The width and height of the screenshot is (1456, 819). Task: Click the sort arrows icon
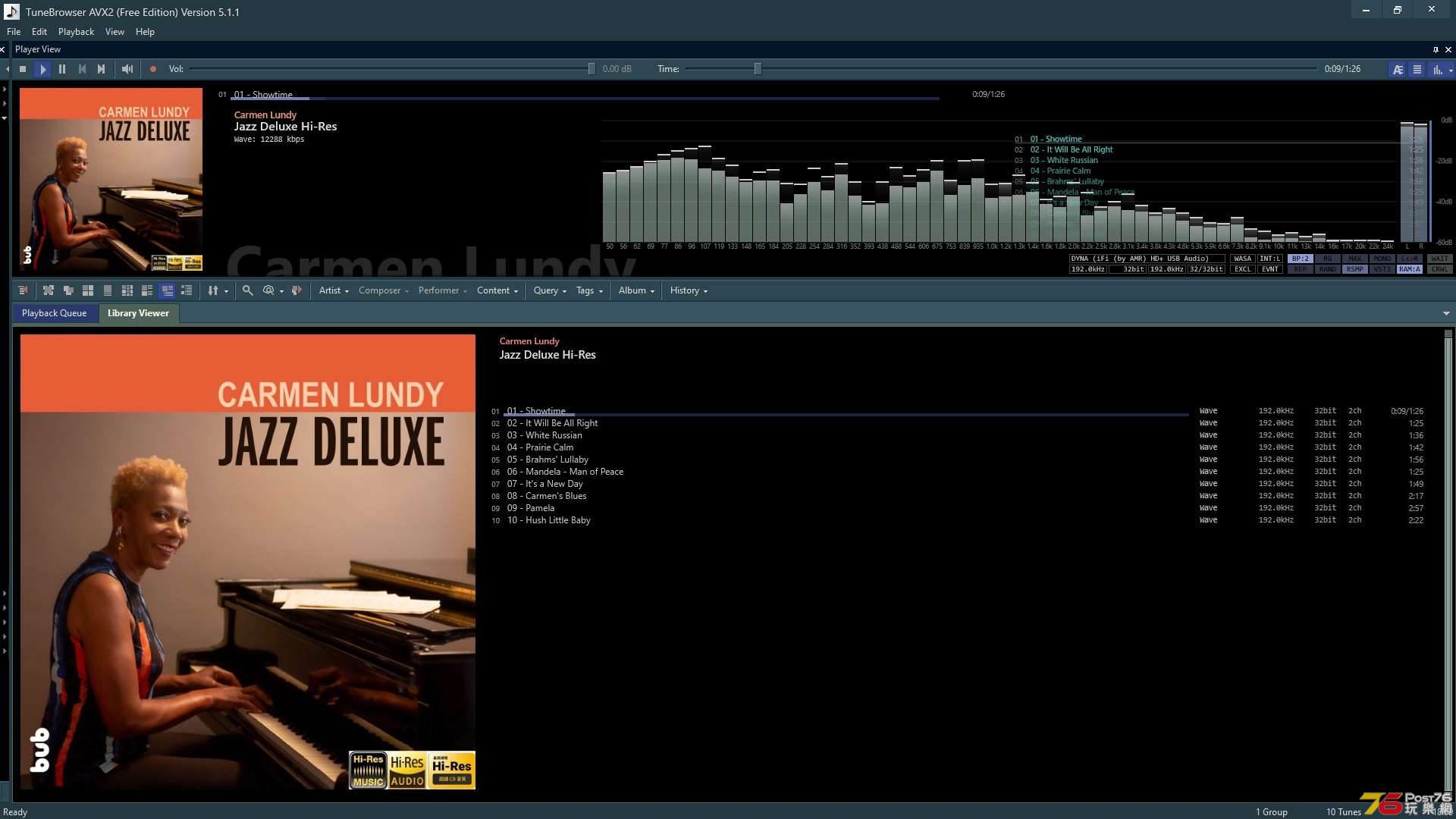[213, 290]
